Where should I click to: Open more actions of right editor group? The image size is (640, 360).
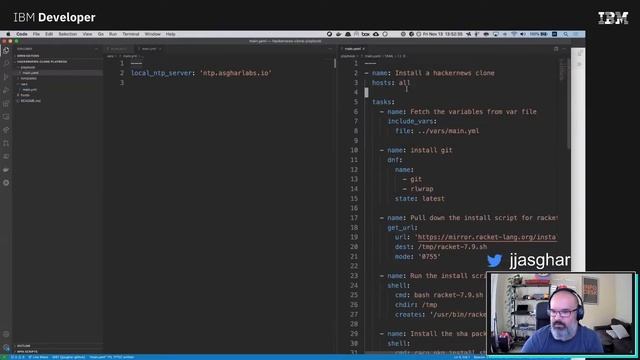[564, 49]
